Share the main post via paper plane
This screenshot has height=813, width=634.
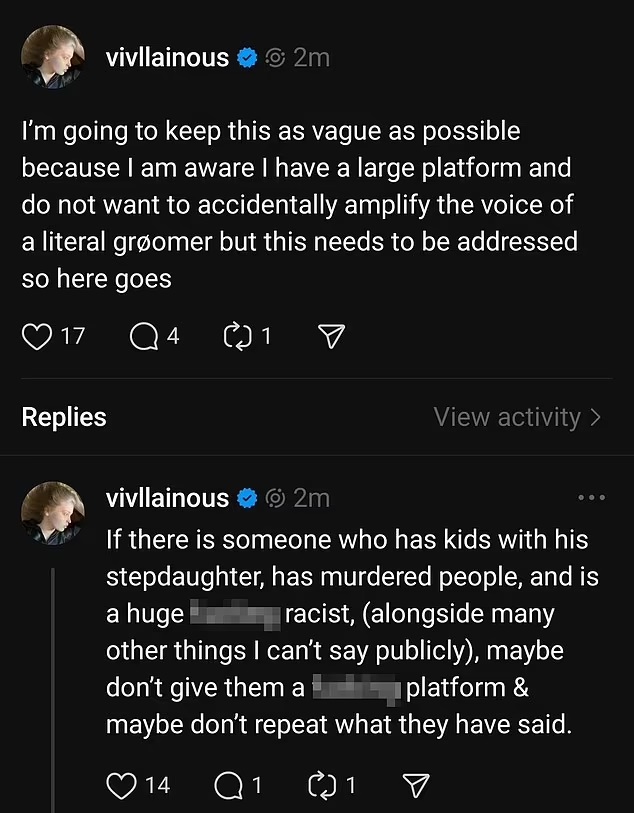pyautogui.click(x=329, y=337)
